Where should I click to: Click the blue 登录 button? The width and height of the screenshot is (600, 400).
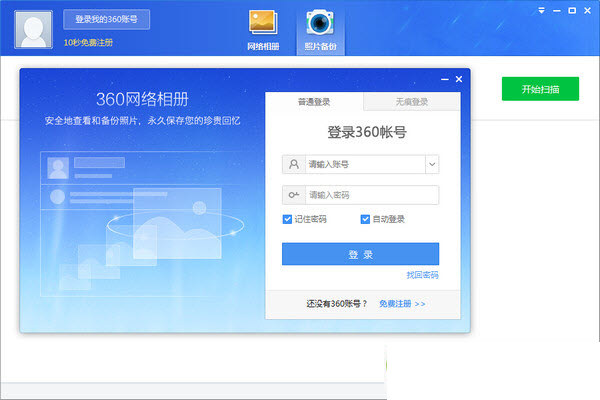coord(360,254)
